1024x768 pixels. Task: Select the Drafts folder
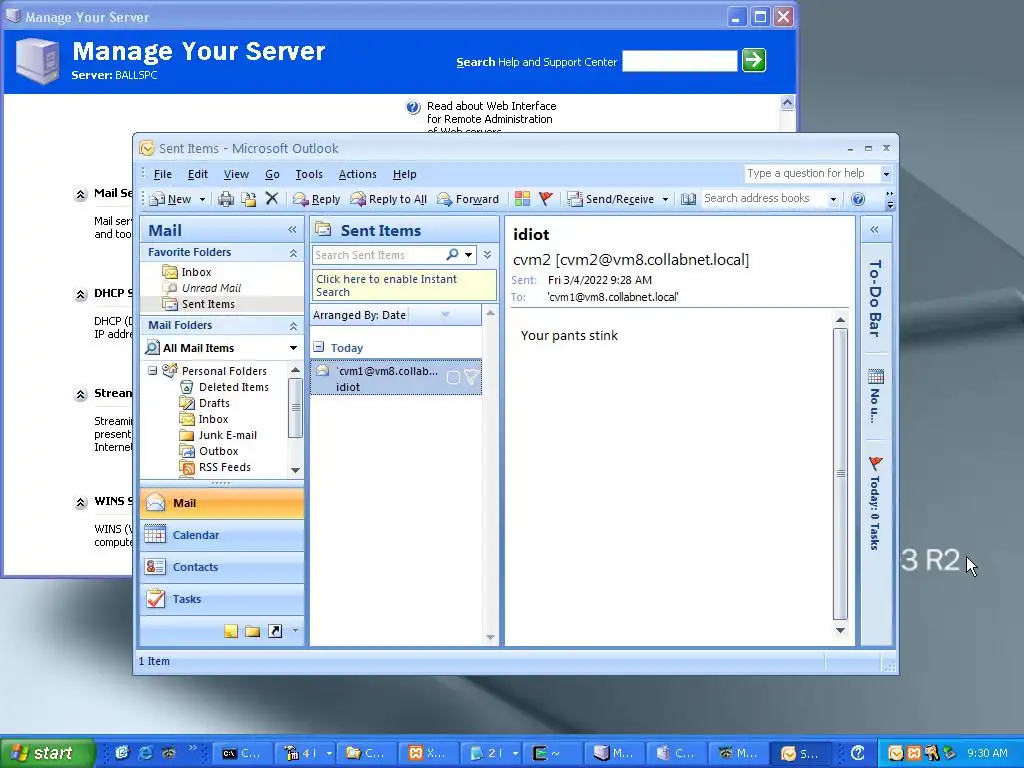pos(205,404)
